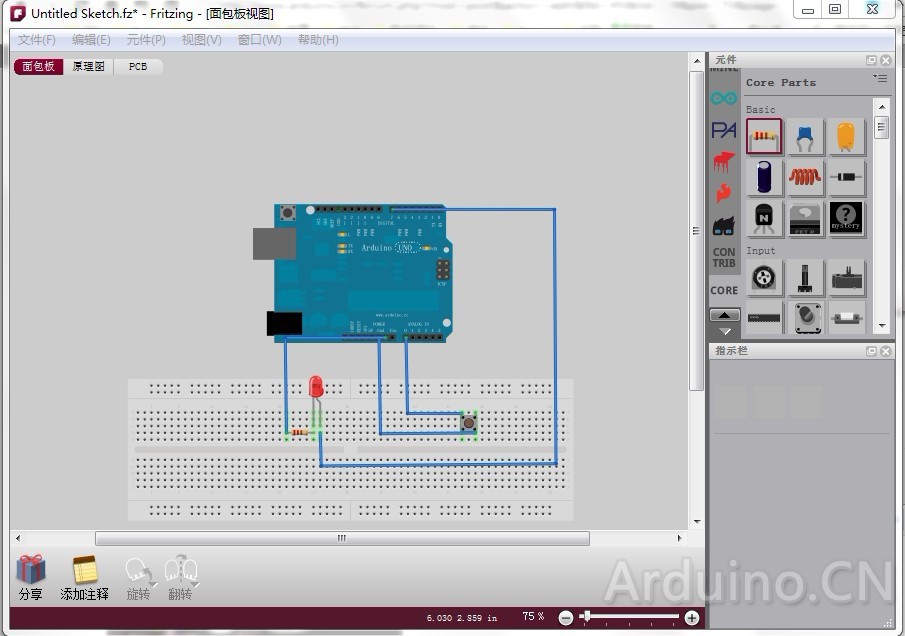This screenshot has height=636, width=905.
Task: Select the trimmer potentiometer input part
Action: point(764,278)
